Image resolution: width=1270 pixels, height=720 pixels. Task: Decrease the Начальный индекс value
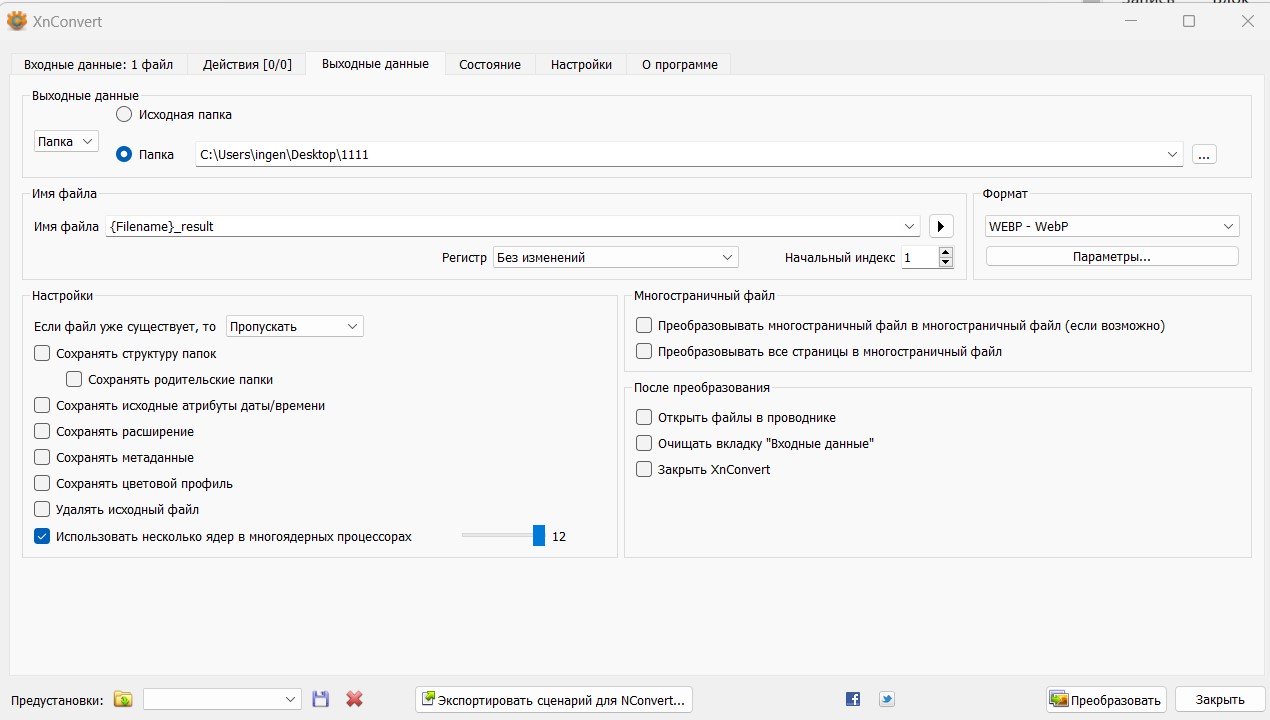pos(946,262)
